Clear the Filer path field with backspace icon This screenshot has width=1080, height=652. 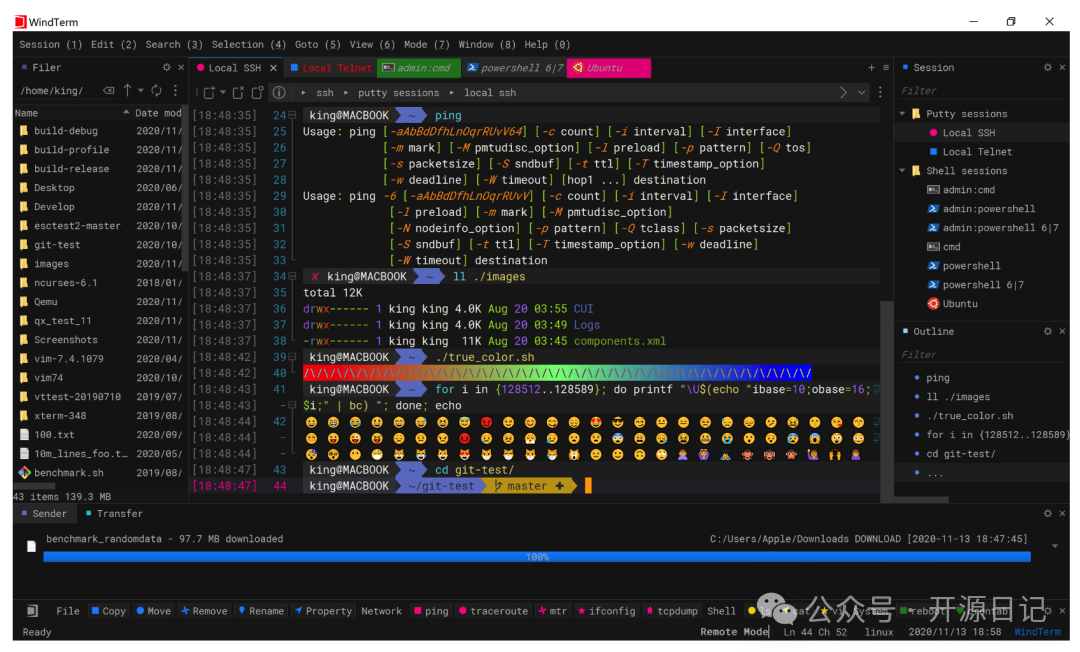pos(108,91)
